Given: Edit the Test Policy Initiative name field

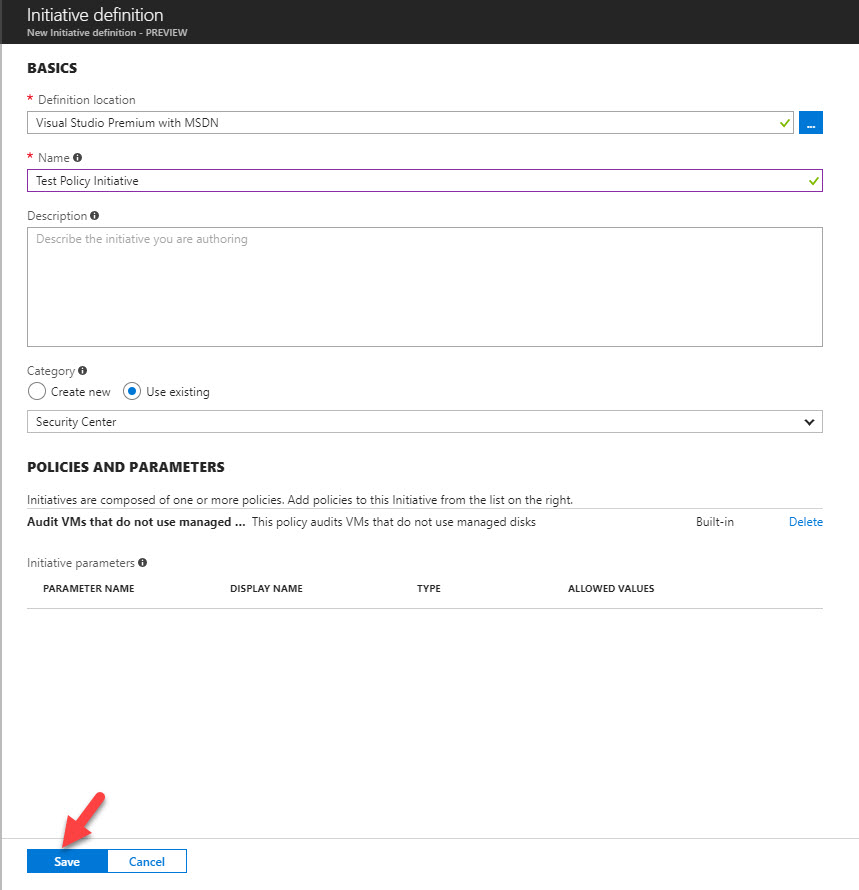Looking at the screenshot, I should [x=425, y=180].
